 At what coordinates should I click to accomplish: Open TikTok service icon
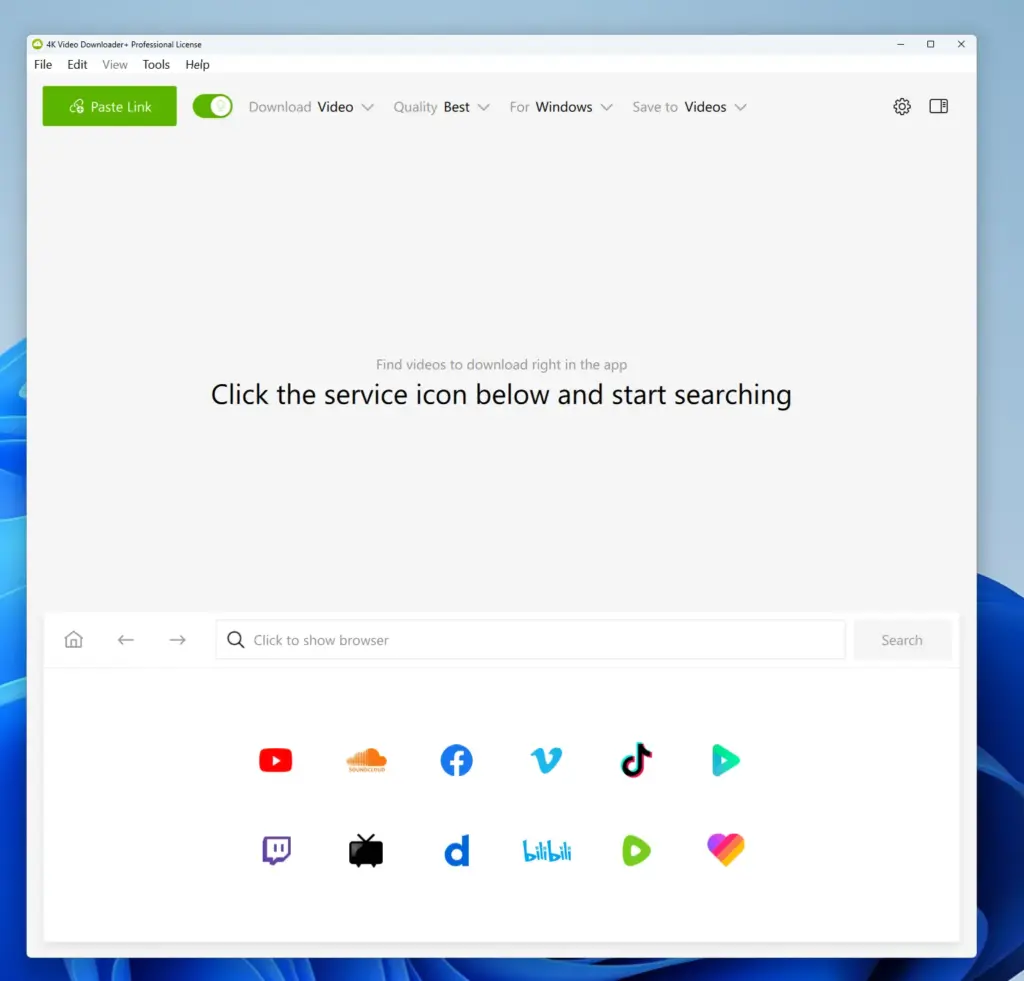click(x=636, y=760)
